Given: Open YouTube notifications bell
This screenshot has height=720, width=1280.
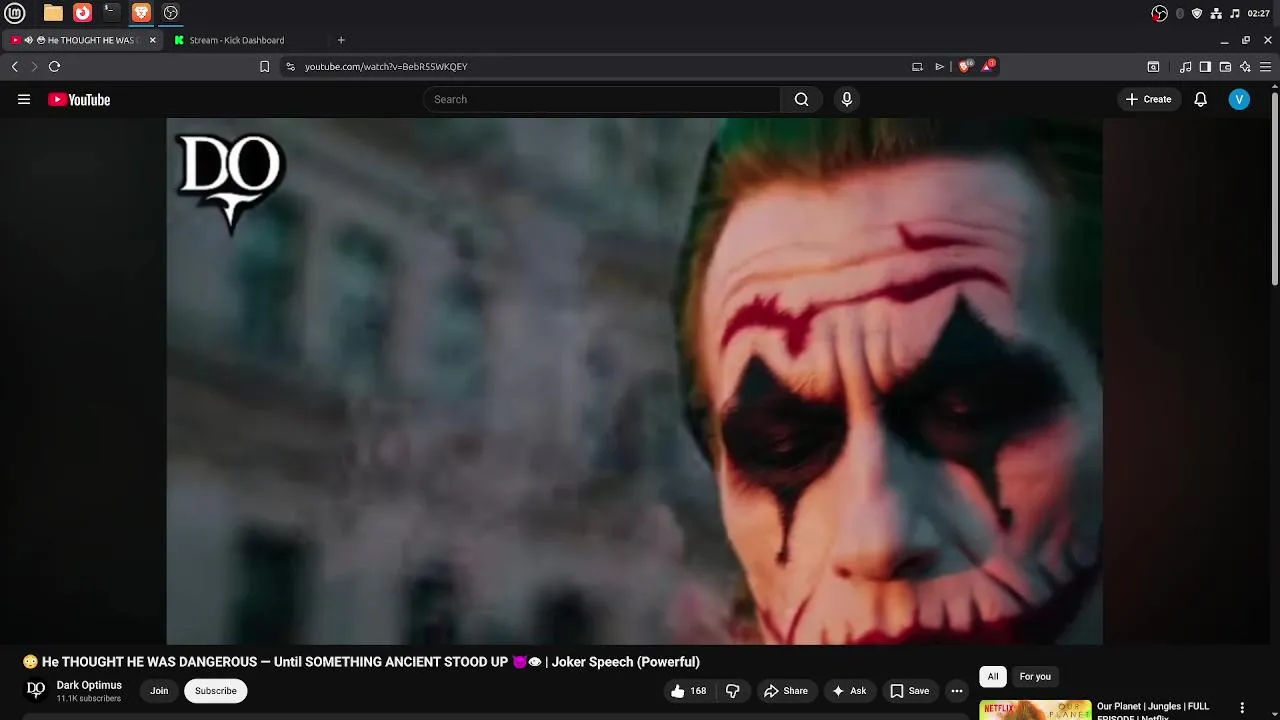Looking at the screenshot, I should tap(1201, 99).
